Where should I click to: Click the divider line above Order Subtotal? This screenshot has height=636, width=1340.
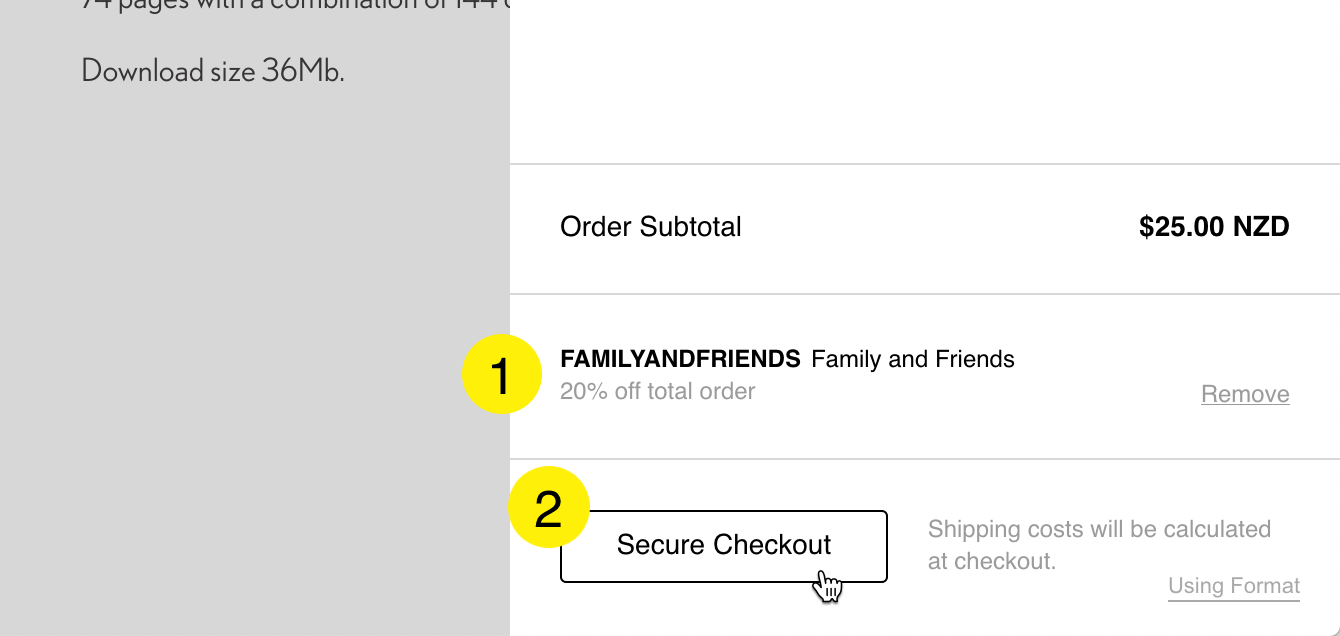coord(925,164)
